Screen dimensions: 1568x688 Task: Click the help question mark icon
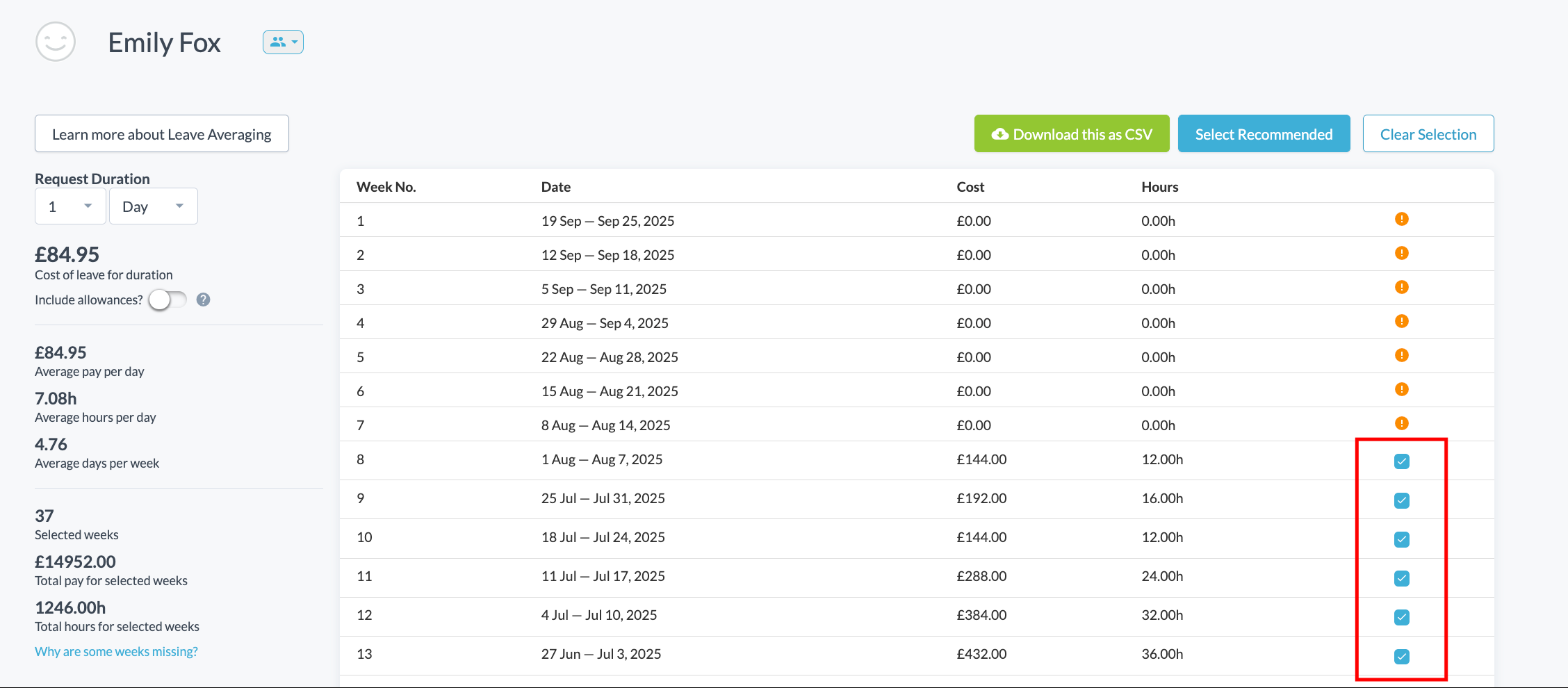coord(203,300)
